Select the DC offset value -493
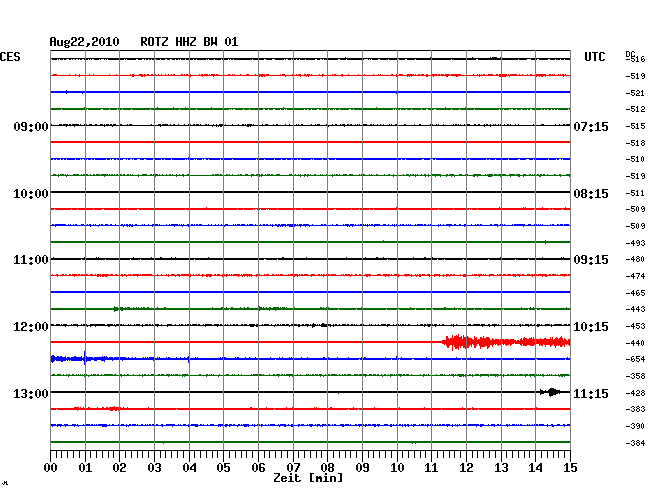The width and height of the screenshot is (650, 494). point(635,243)
